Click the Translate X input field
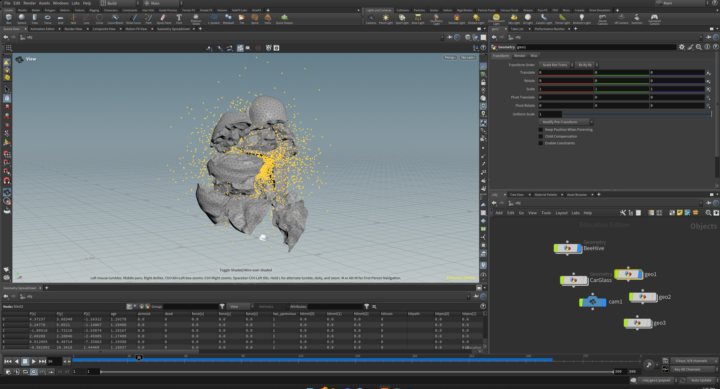This screenshot has width=720, height=389. coord(566,73)
